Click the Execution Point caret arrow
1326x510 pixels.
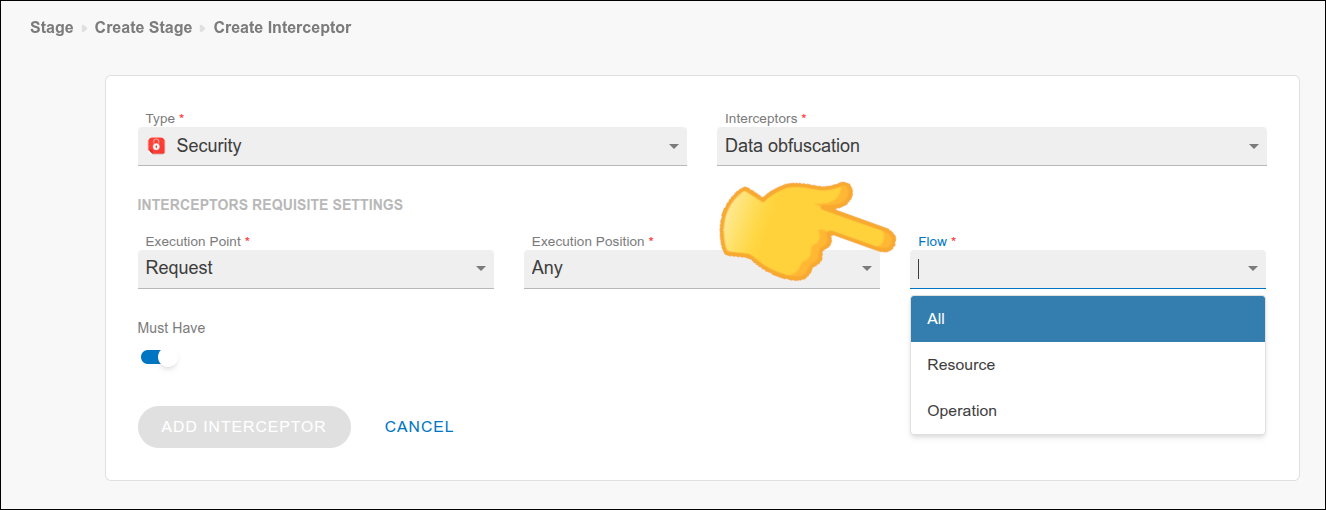pos(480,269)
